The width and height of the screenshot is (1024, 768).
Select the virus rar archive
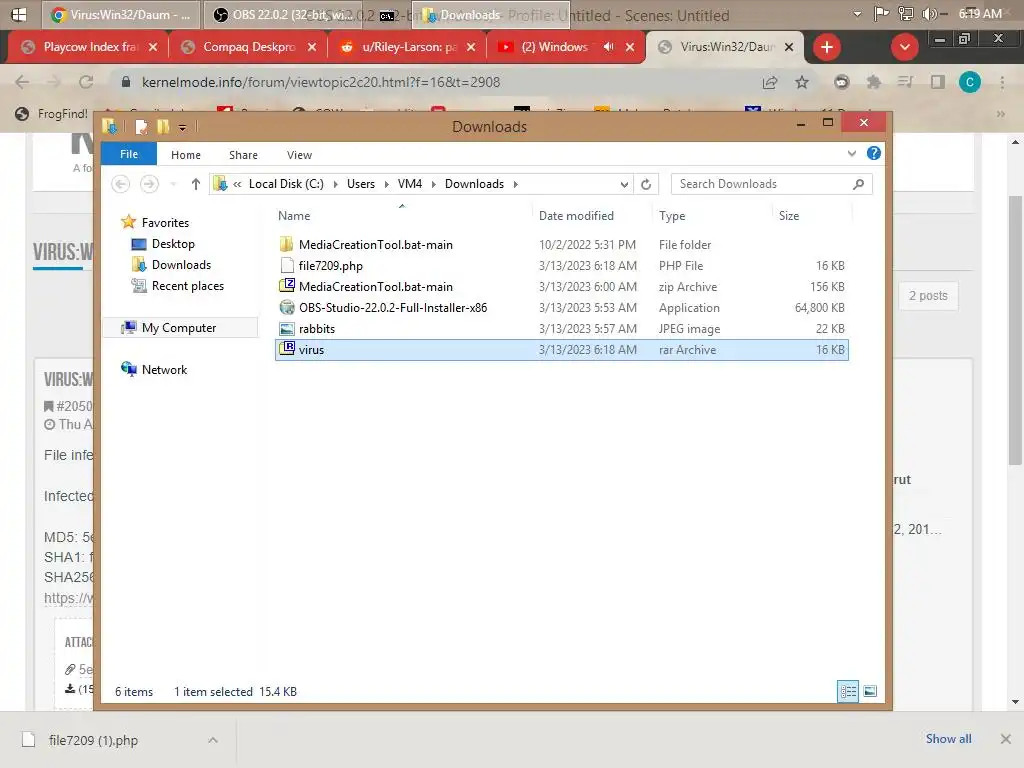click(x=562, y=349)
